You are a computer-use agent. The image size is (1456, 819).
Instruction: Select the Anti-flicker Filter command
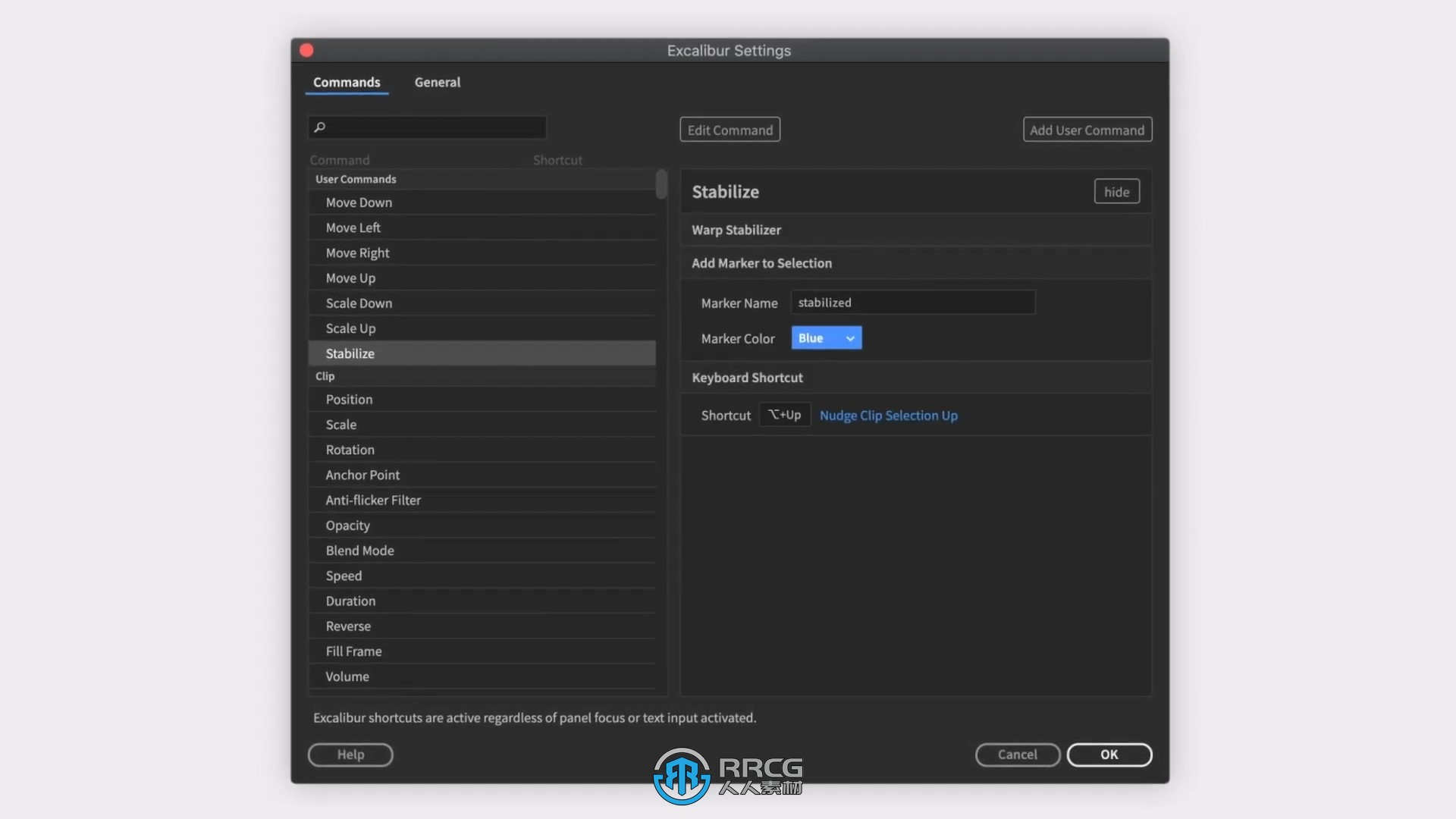(482, 500)
